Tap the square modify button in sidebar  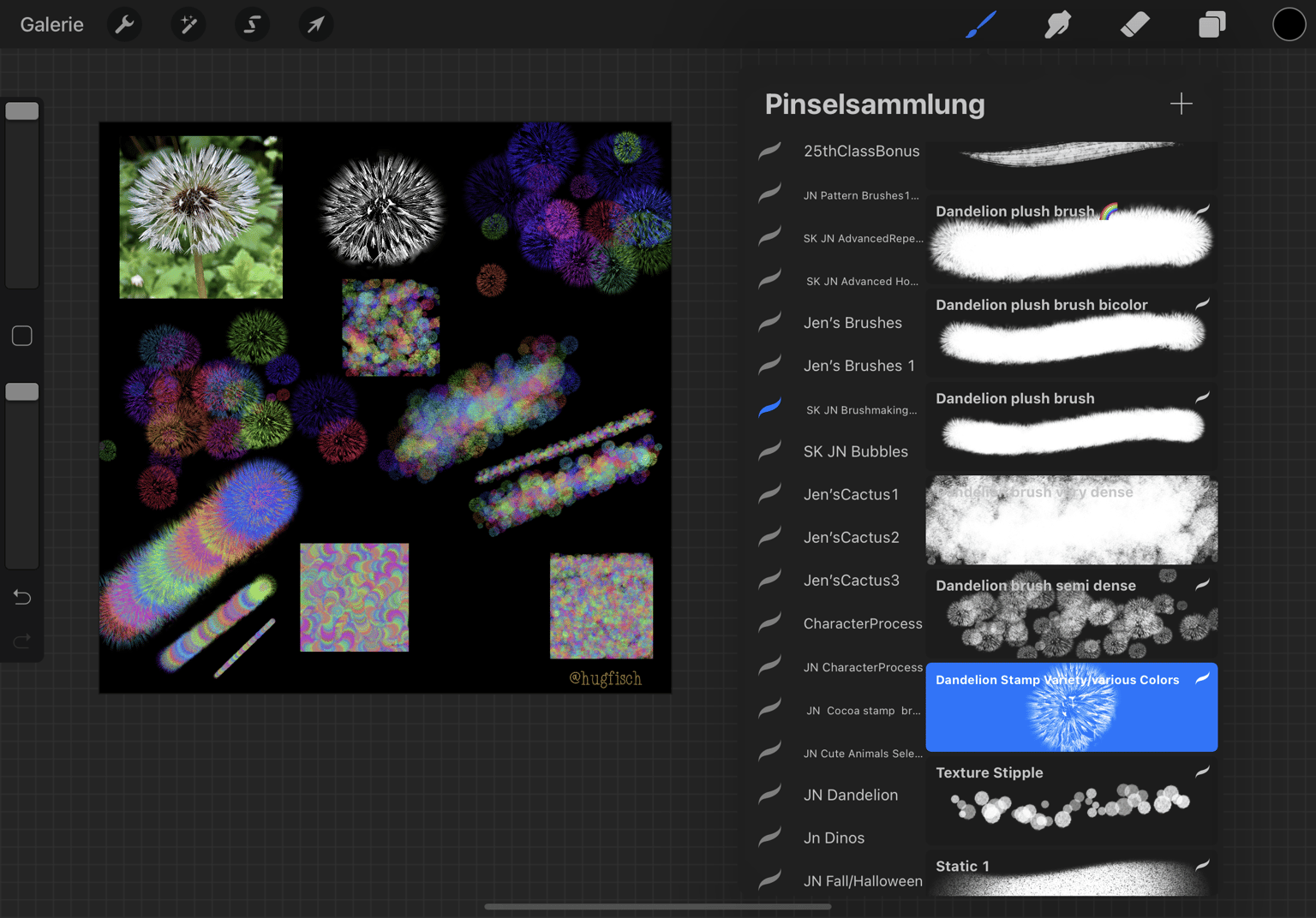click(x=22, y=336)
